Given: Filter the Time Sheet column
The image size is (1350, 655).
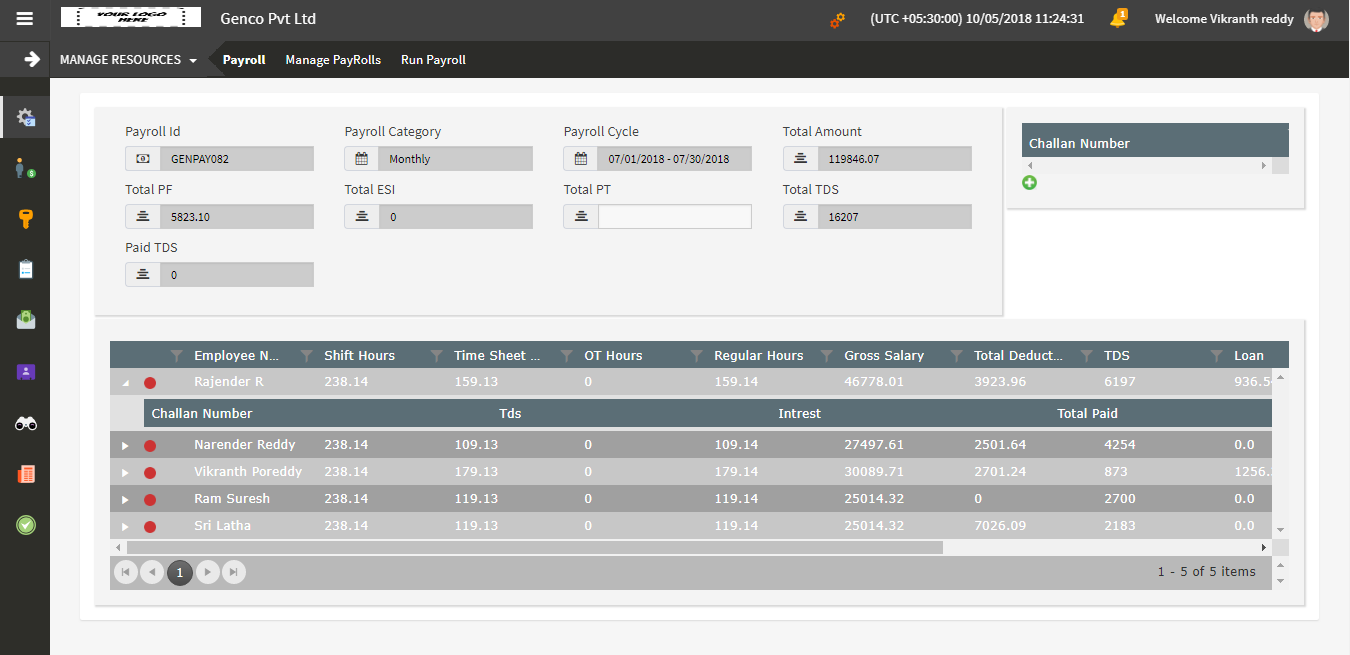Looking at the screenshot, I should click(x=566, y=356).
